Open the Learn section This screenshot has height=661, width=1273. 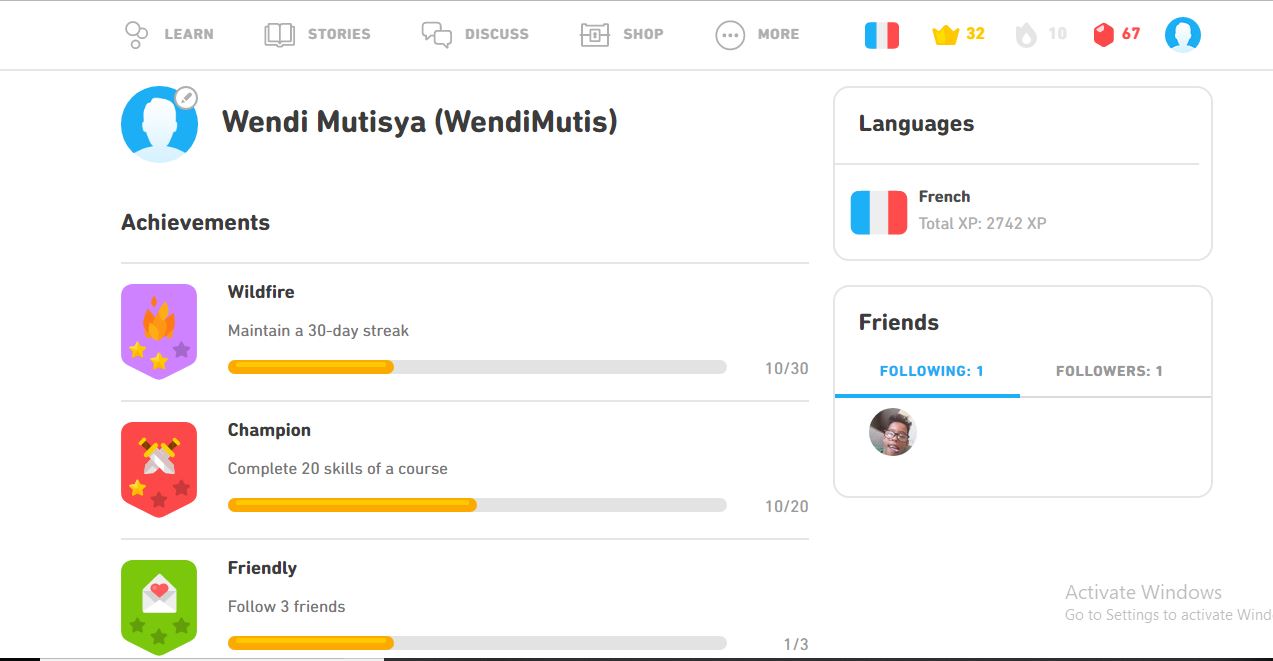click(x=169, y=34)
